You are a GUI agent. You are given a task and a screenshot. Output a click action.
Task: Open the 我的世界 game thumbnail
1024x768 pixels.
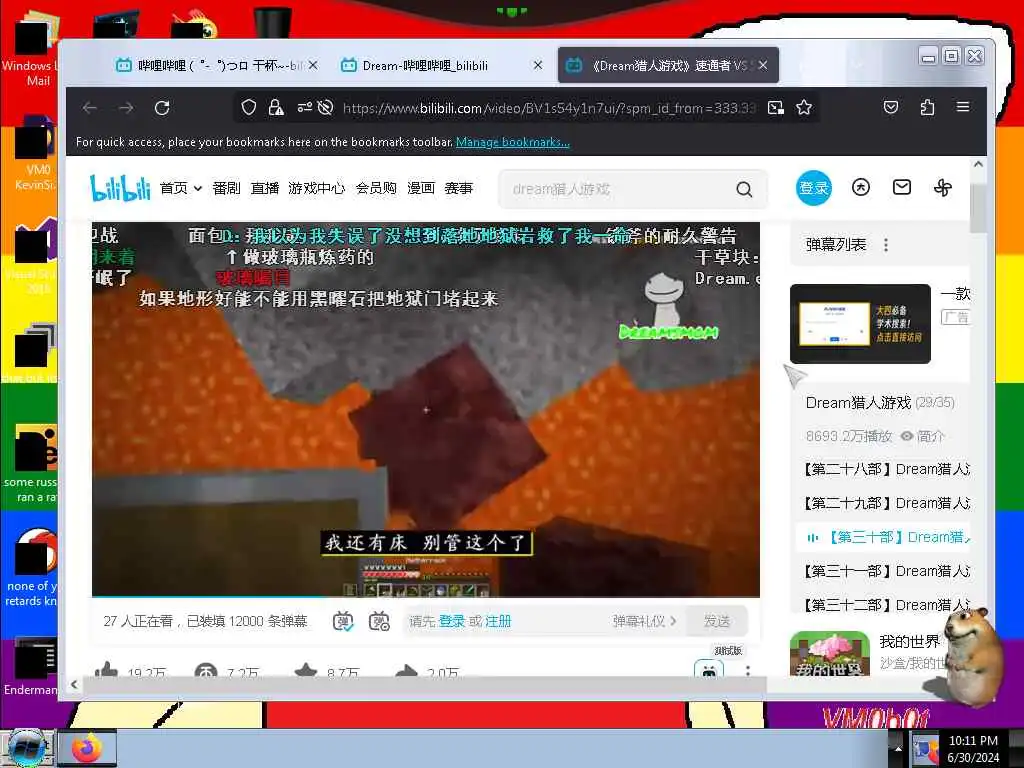829,654
